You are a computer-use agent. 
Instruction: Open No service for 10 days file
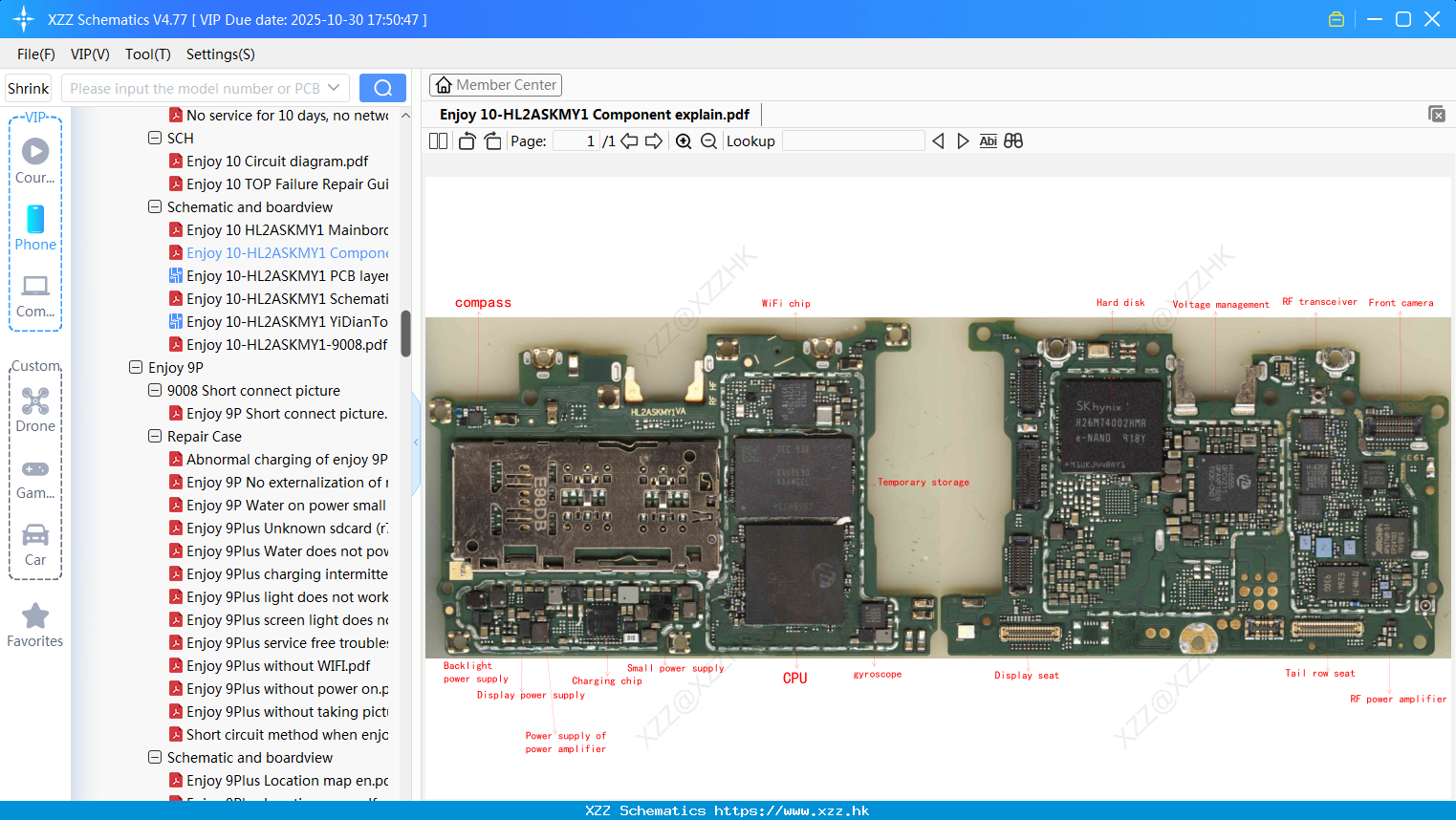point(279,115)
